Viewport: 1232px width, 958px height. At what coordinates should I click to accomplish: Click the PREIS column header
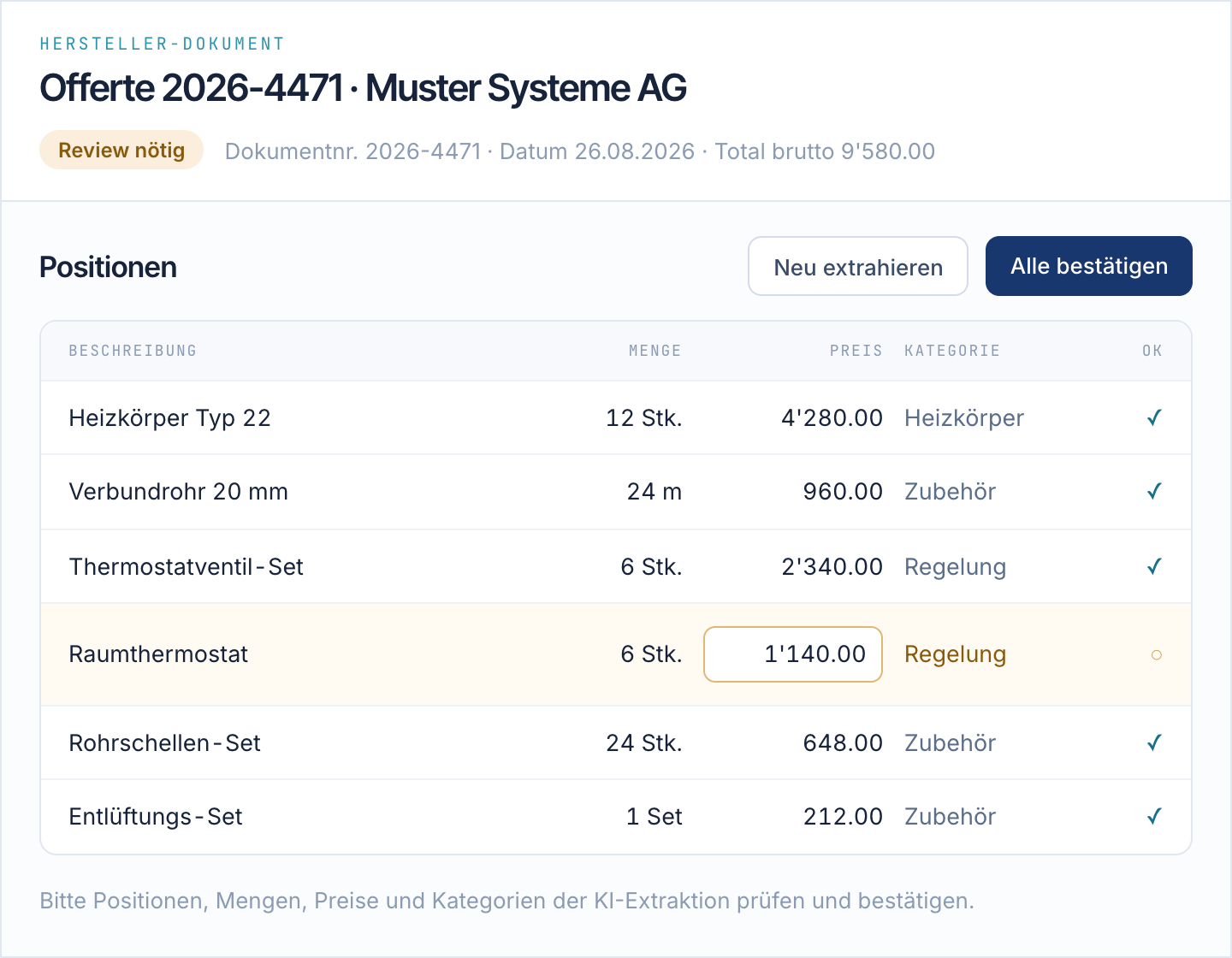[856, 351]
